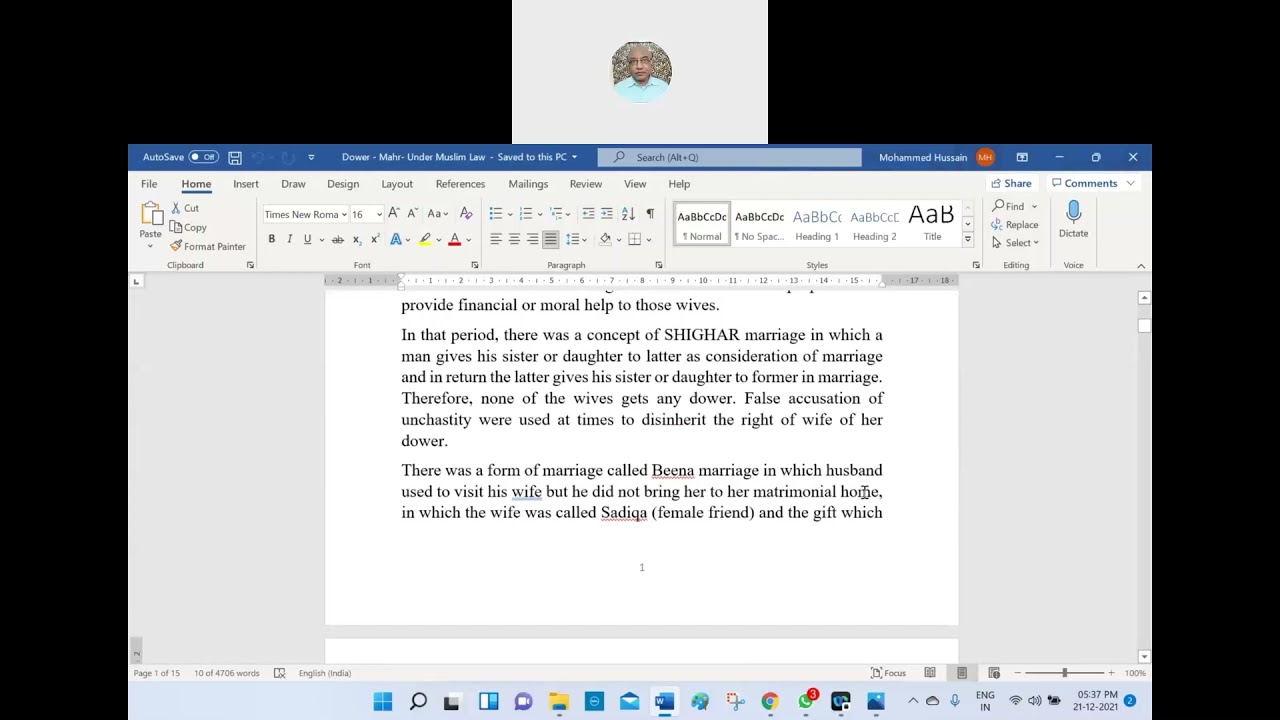Align text right
Screen dimensions: 1280x720
coord(532,239)
